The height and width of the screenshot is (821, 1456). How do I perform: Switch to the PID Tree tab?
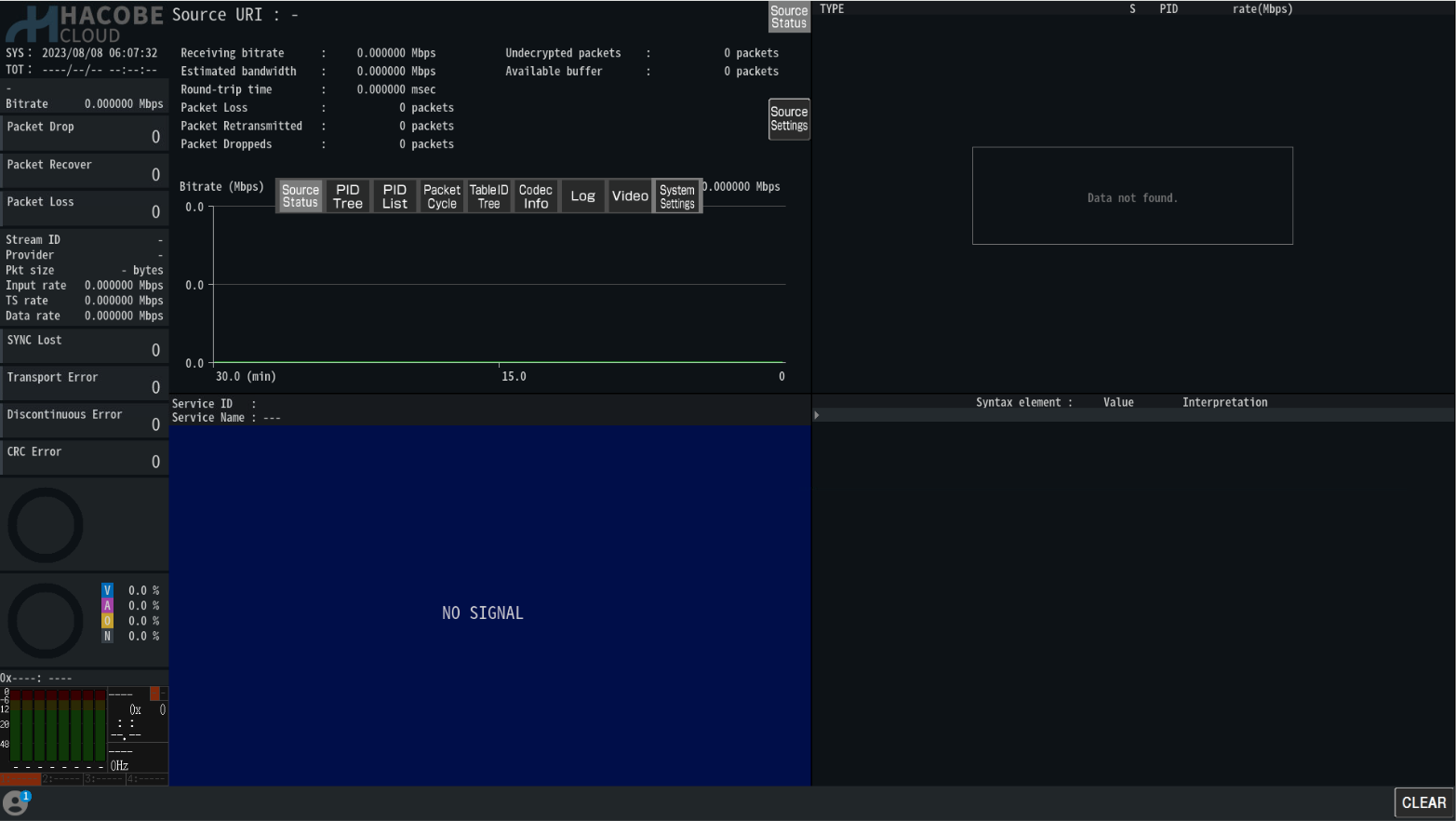347,196
